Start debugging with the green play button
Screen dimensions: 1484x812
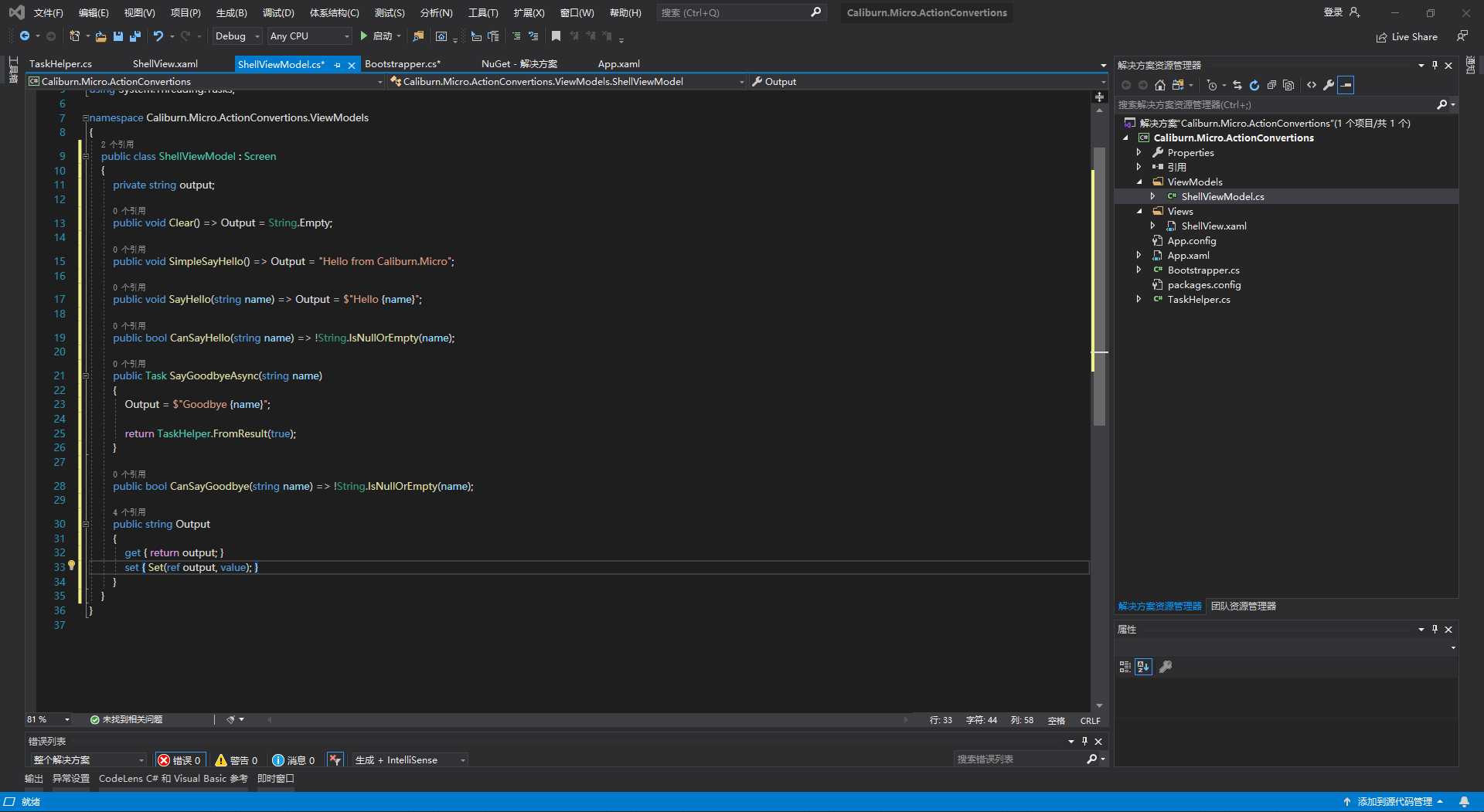point(363,36)
